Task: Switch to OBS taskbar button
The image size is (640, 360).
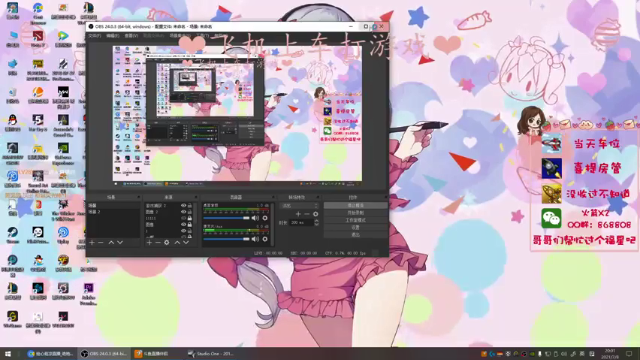Action: point(104,353)
